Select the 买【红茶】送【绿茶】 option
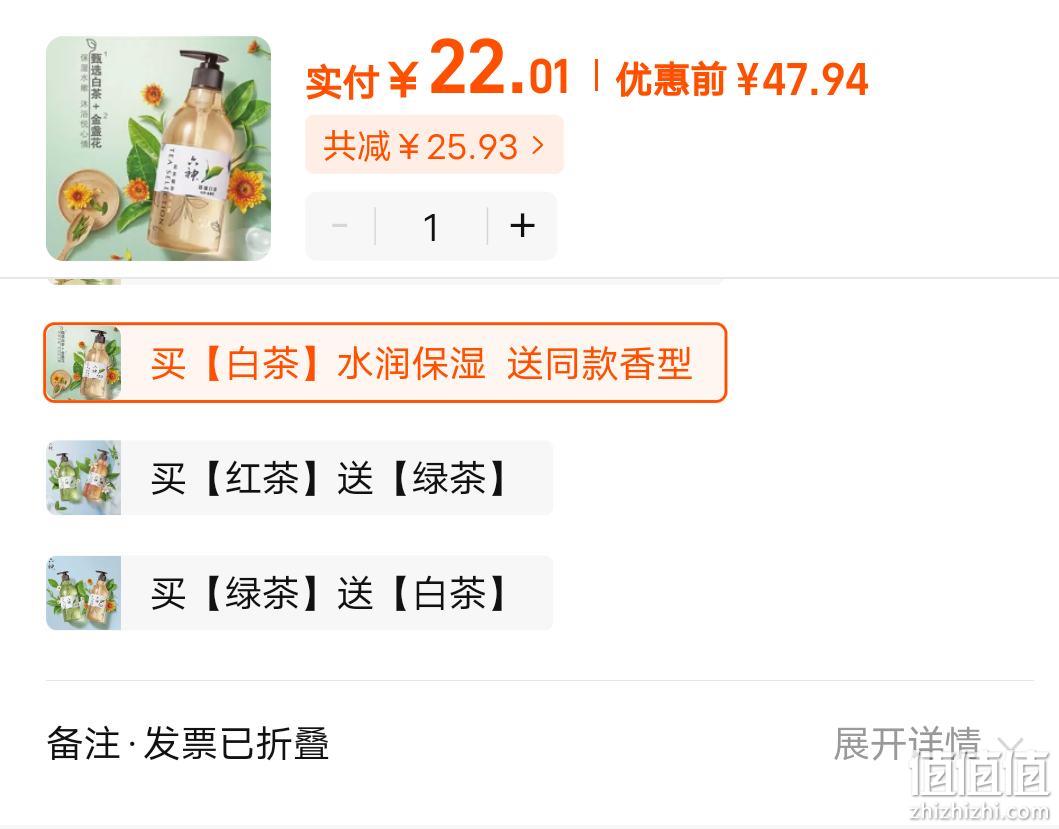The height and width of the screenshot is (829, 1059). (299, 478)
